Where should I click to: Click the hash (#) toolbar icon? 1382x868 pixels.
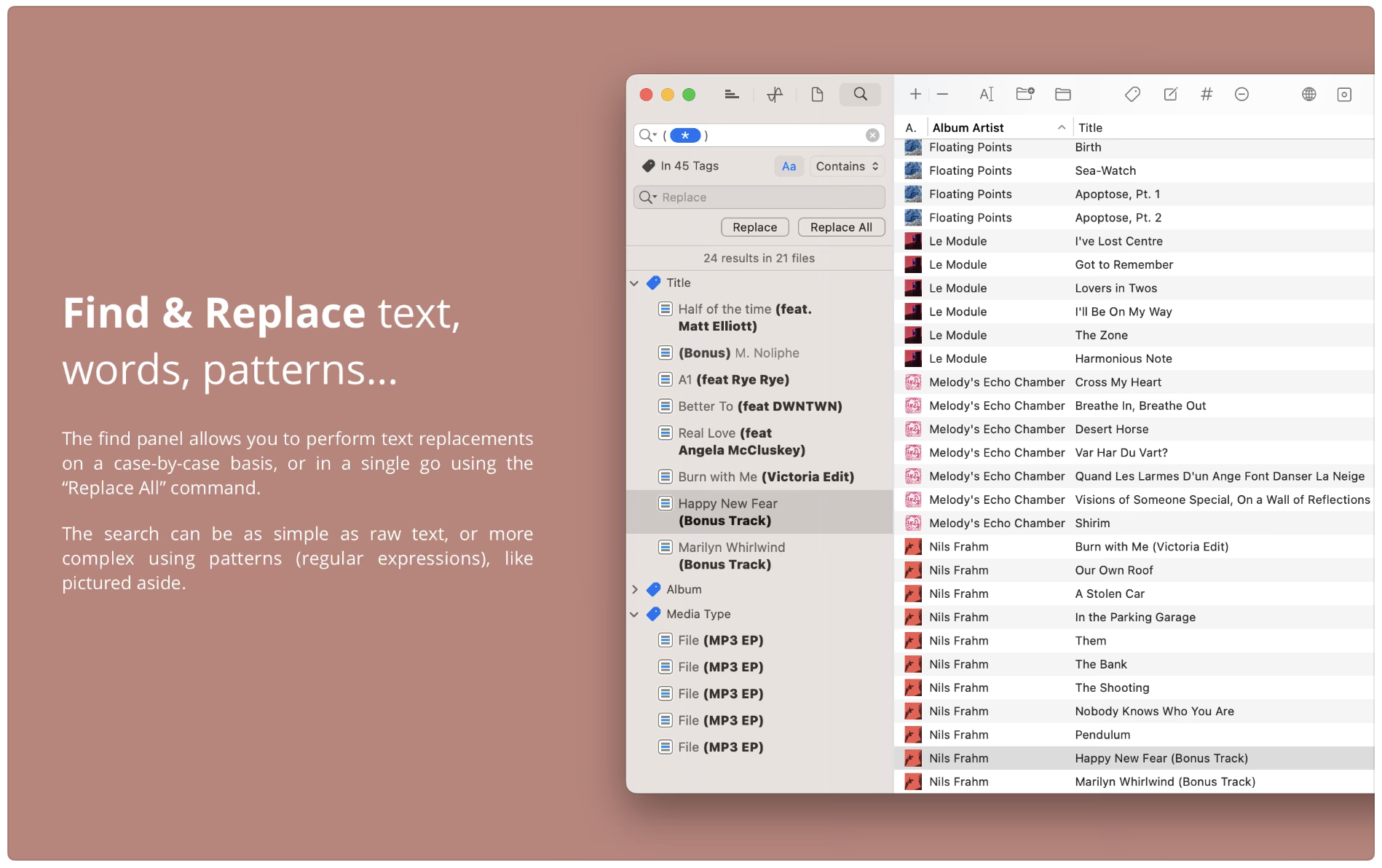[1207, 94]
